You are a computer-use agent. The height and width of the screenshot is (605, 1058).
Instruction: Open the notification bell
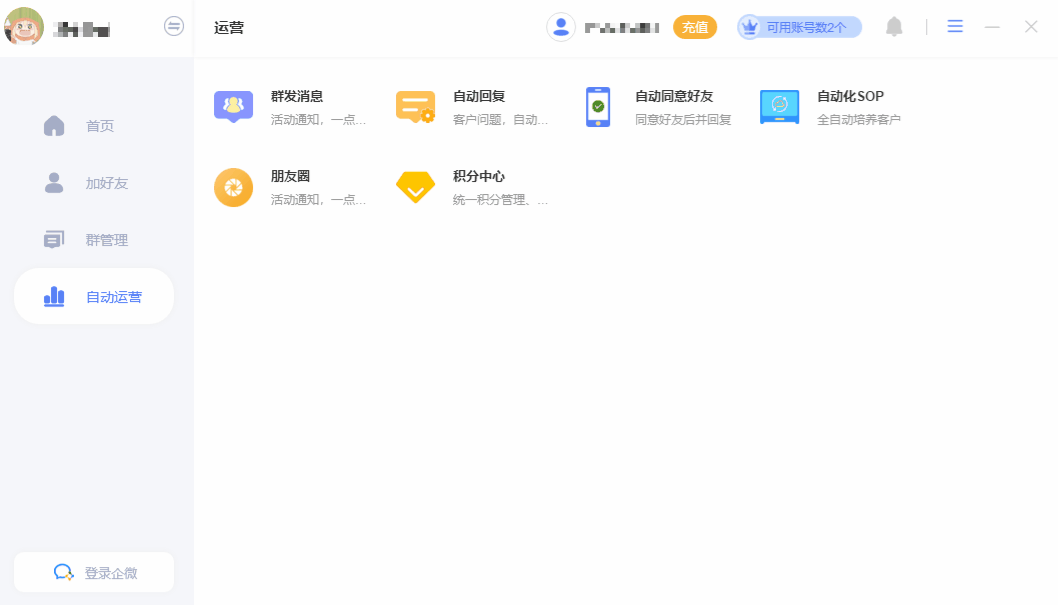tap(894, 27)
